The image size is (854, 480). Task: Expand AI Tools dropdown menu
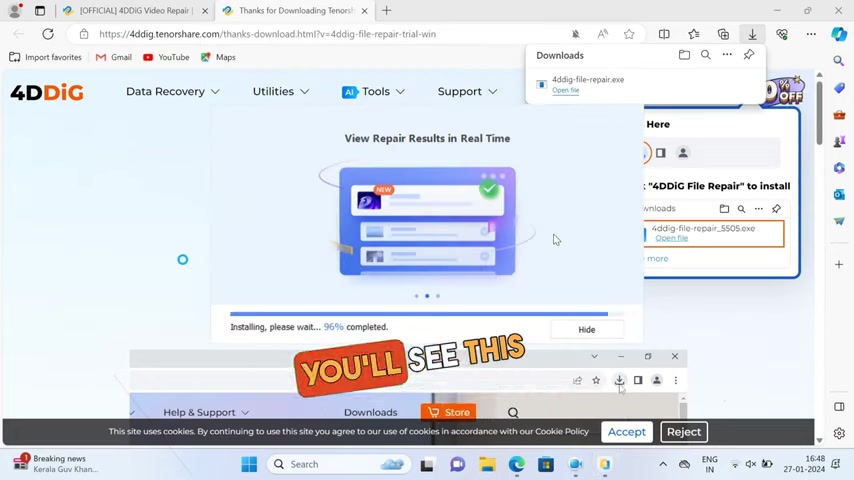[373, 92]
